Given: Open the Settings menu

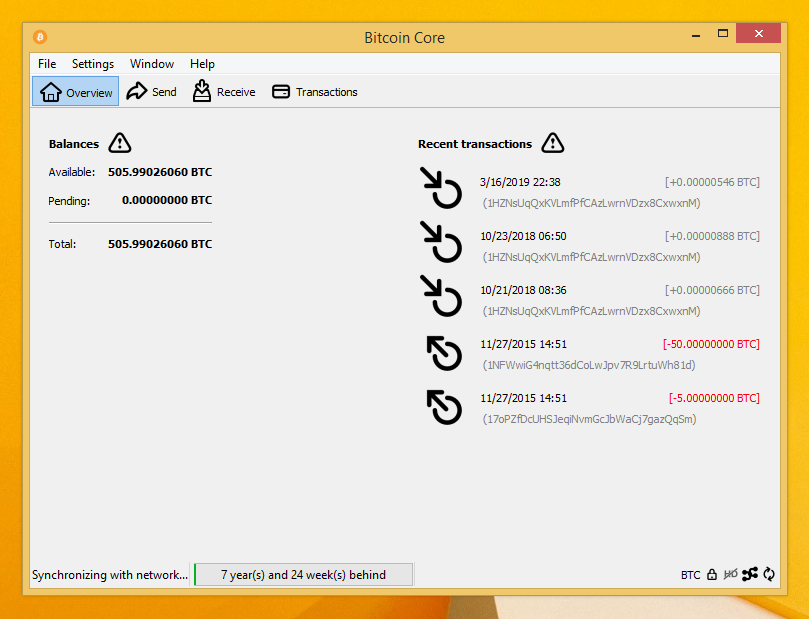Looking at the screenshot, I should 93,63.
